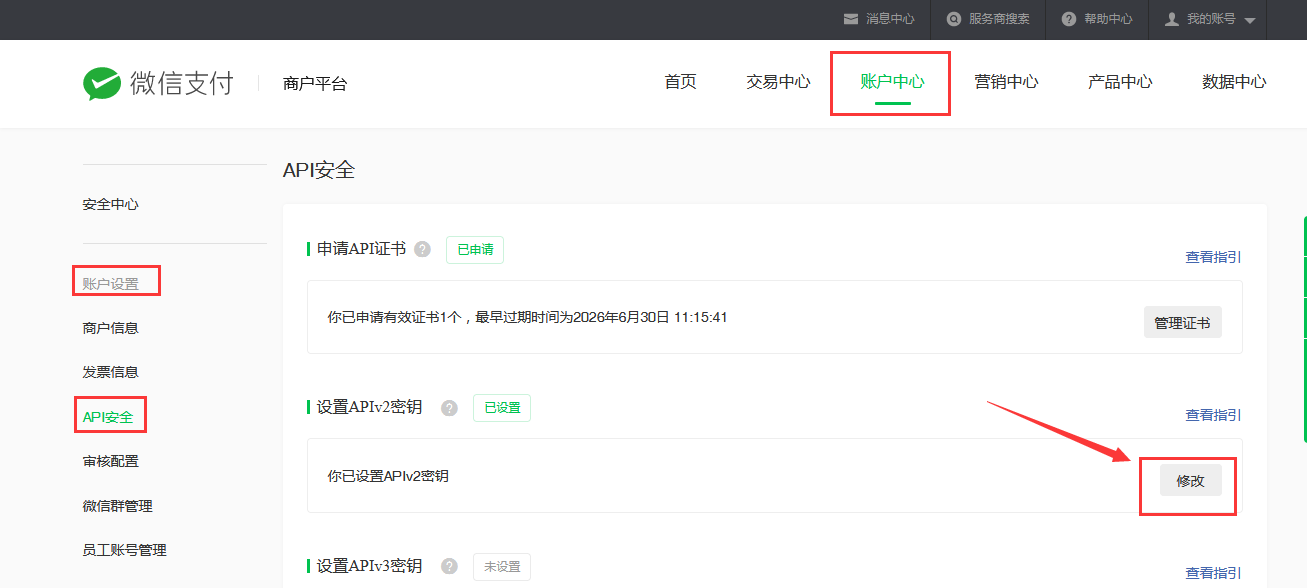Click help icon next to 设置APIv3密钥
This screenshot has width=1307, height=588.
tap(450, 566)
